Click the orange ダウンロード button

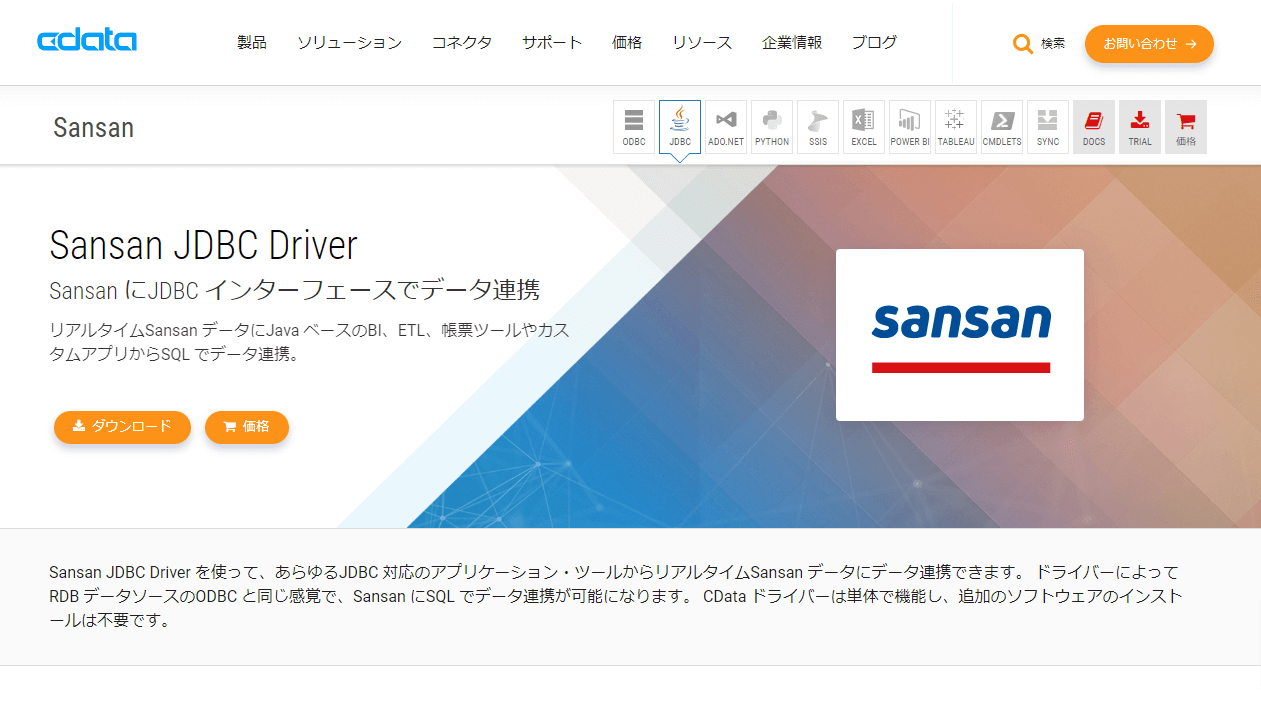click(x=122, y=427)
